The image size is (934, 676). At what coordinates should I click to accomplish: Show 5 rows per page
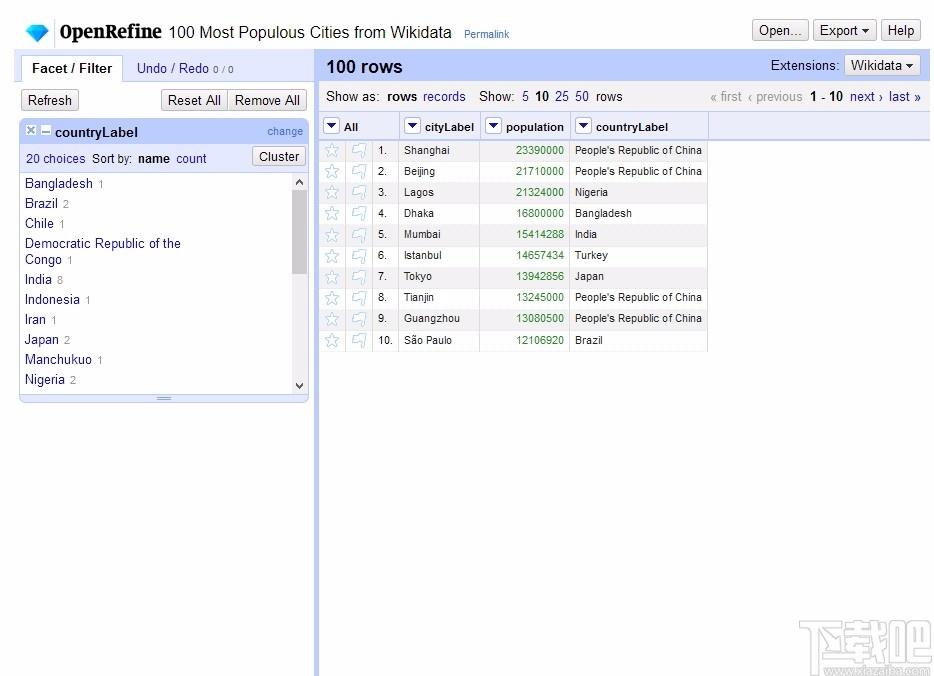pos(525,96)
